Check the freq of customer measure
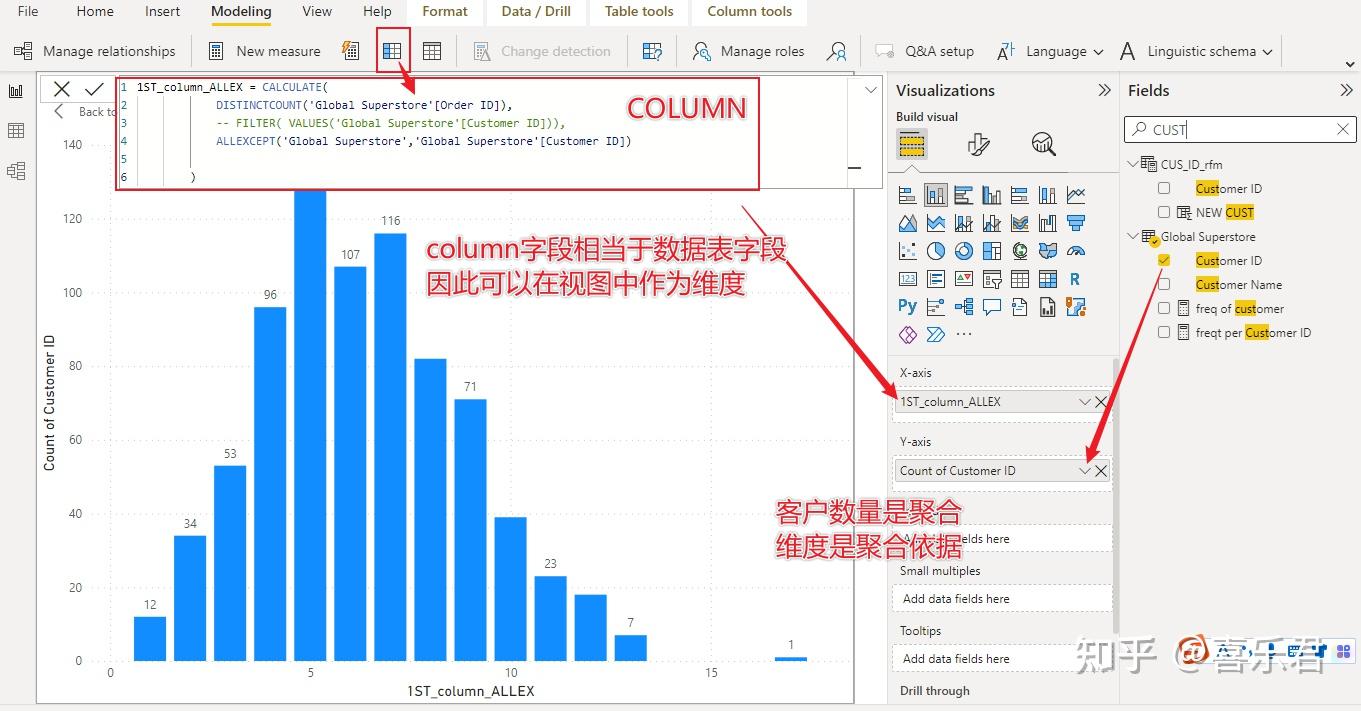The image size is (1361, 711). 1164,308
